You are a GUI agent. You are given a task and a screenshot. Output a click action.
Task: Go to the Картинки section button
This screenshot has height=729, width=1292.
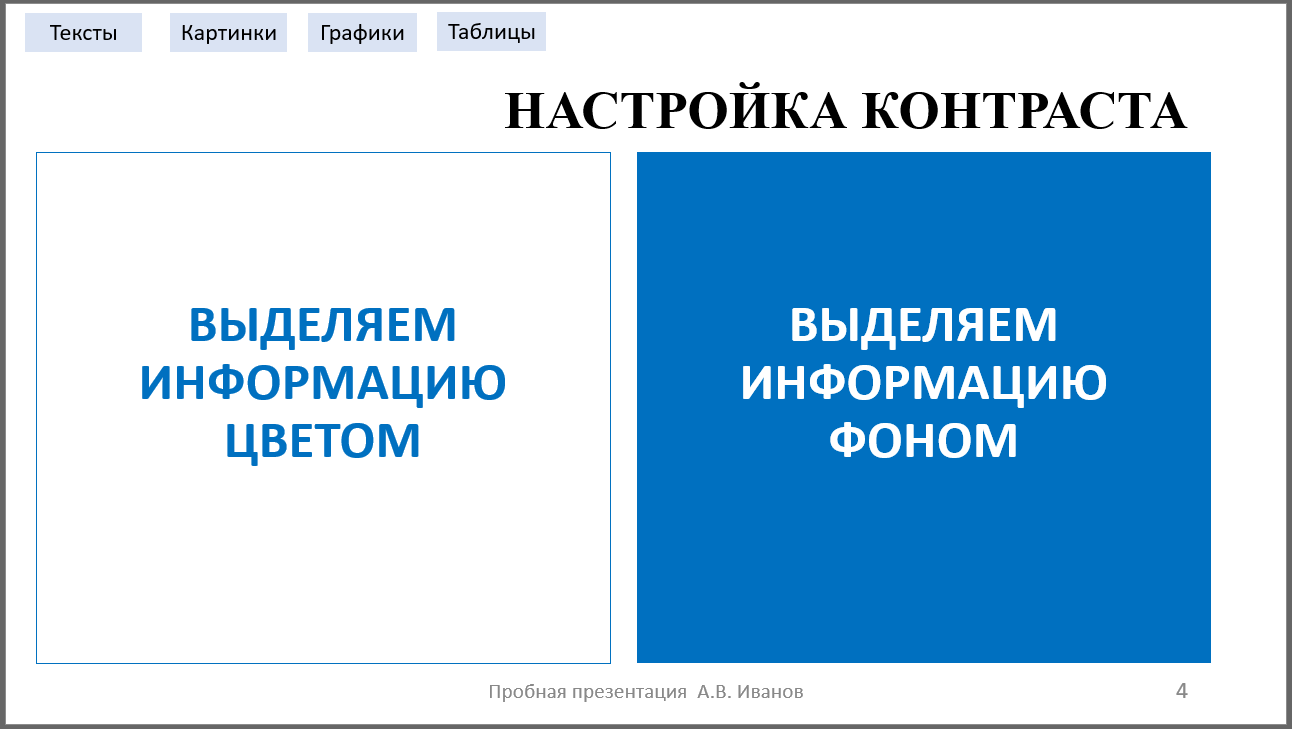228,33
